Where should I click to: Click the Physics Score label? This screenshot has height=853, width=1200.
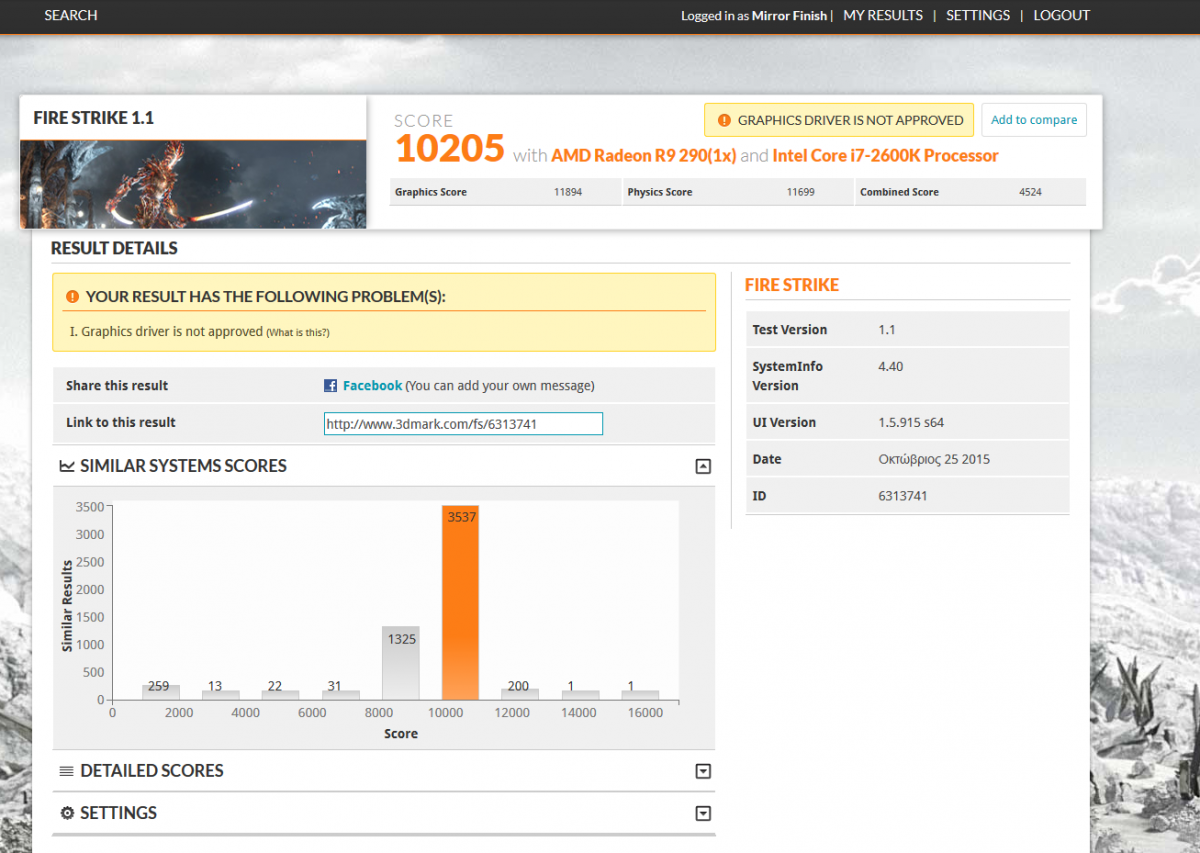pos(660,192)
